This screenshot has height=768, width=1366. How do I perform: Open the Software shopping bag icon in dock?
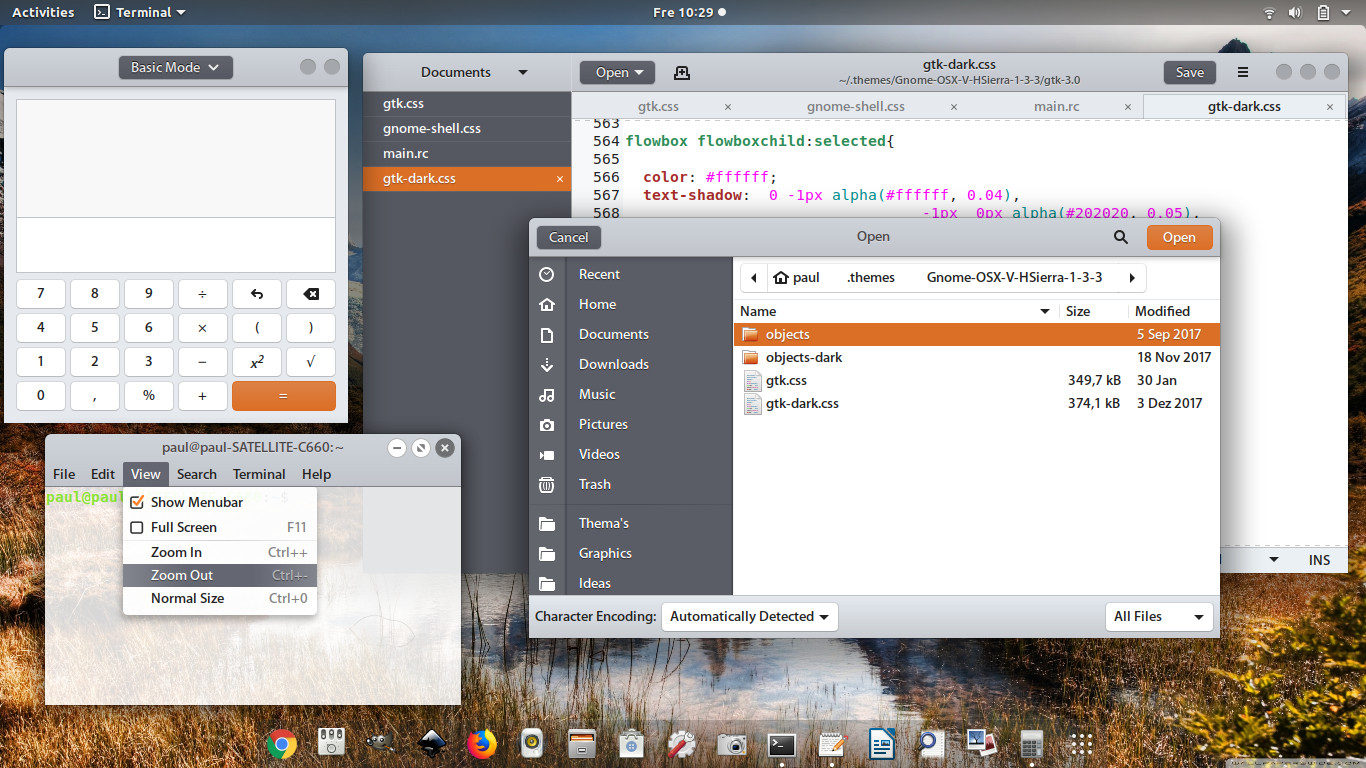[631, 743]
